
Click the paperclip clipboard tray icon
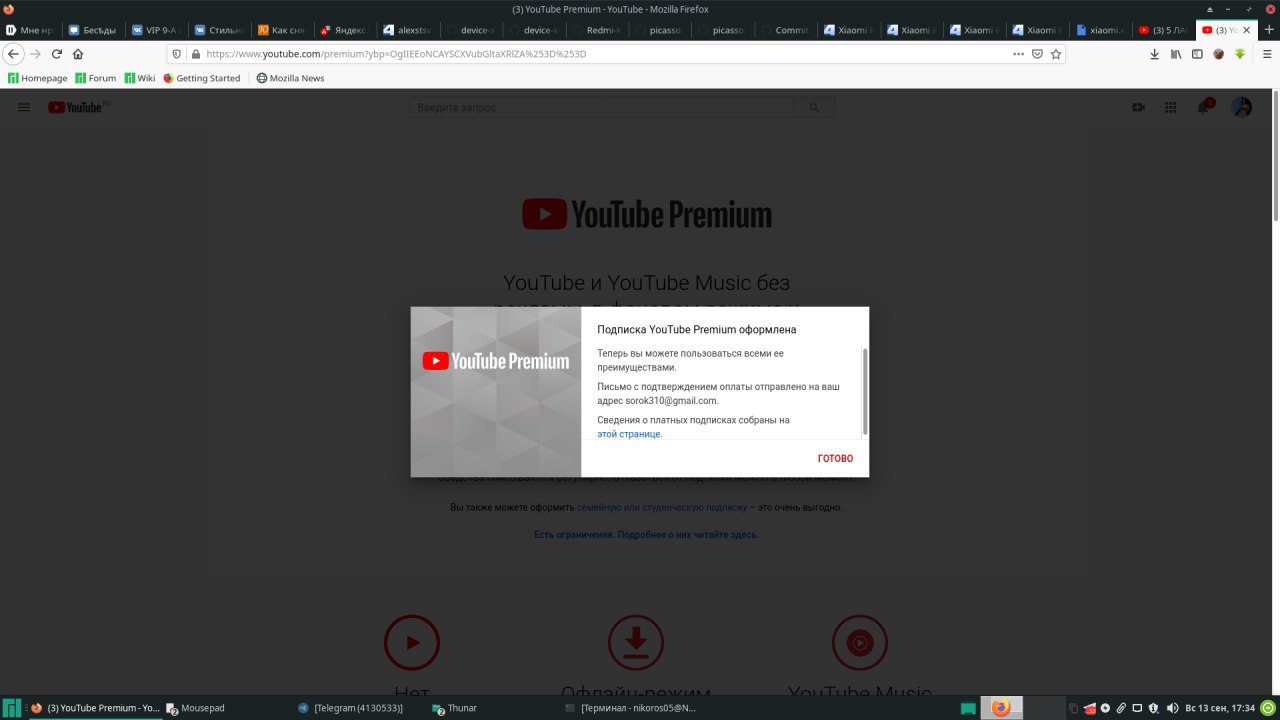1121,708
